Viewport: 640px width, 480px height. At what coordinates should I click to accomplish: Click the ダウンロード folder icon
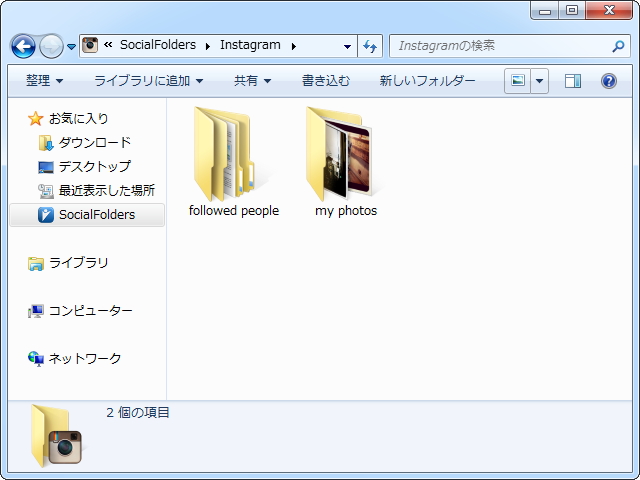coord(46,143)
